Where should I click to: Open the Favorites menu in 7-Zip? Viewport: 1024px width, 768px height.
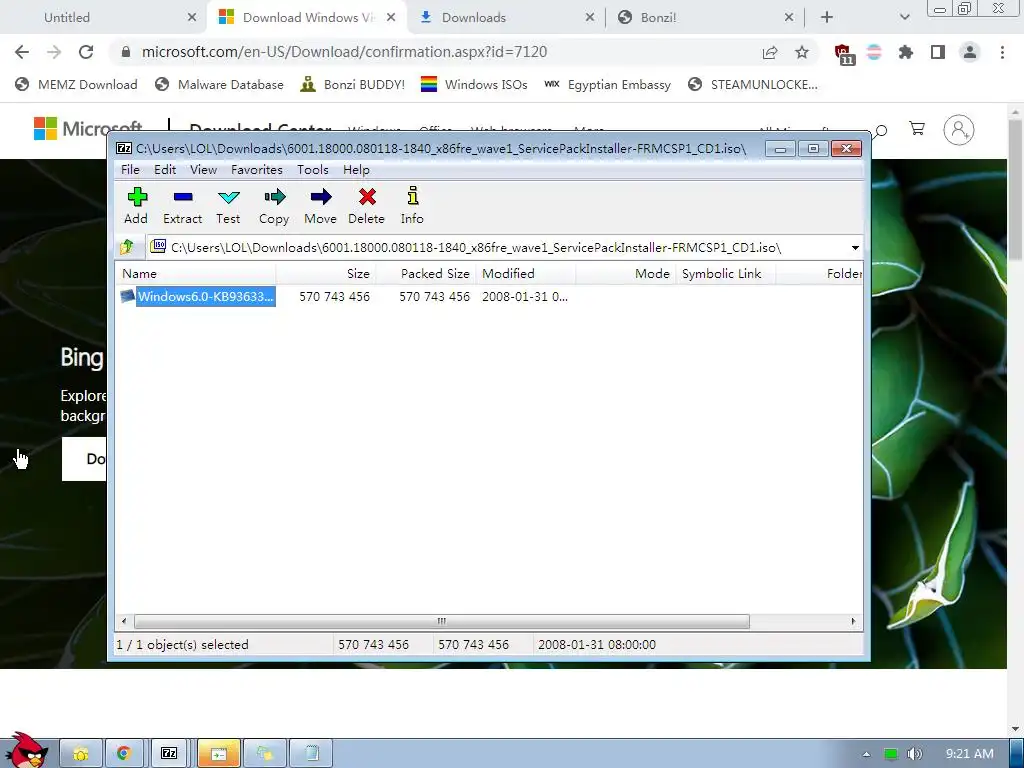pos(257,170)
